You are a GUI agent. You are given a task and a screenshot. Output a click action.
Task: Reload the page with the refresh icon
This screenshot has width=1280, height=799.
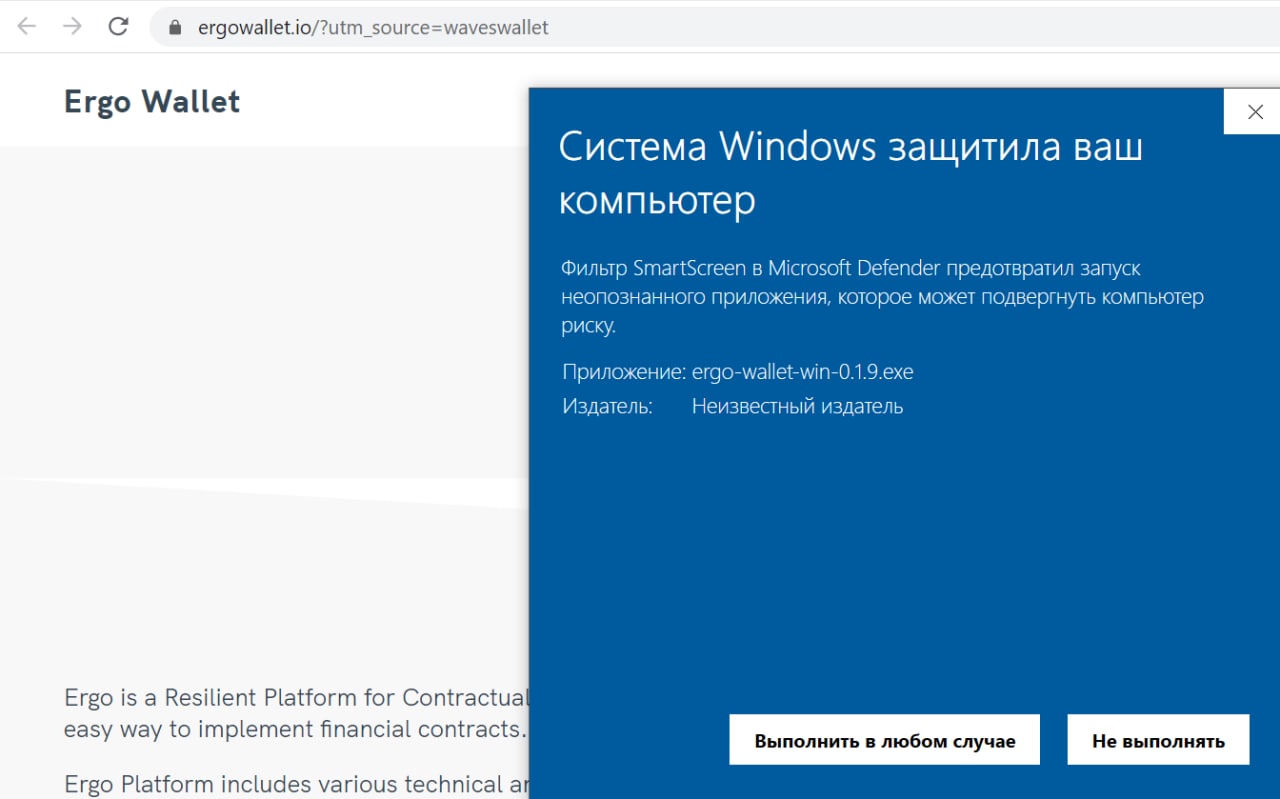point(118,27)
